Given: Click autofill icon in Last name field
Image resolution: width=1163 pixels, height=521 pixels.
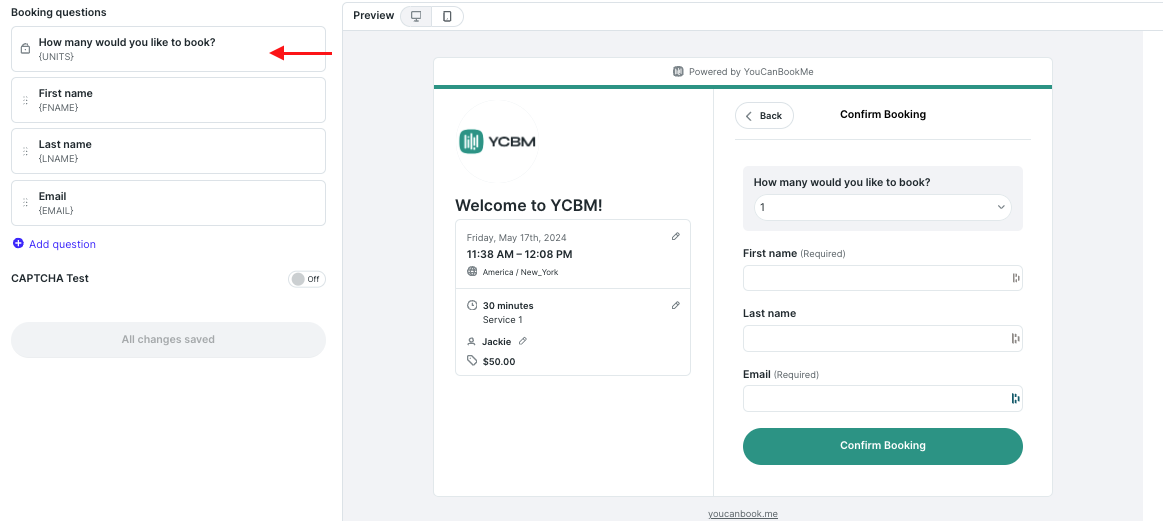Looking at the screenshot, I should pos(1015,338).
